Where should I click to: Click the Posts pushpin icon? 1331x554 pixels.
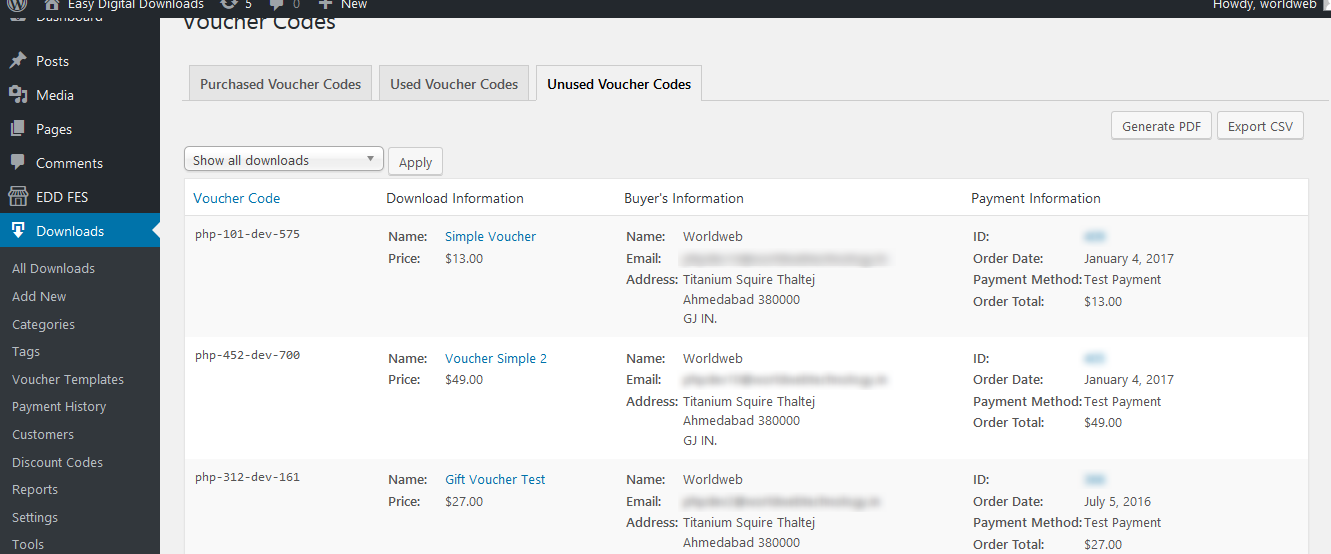tap(18, 61)
